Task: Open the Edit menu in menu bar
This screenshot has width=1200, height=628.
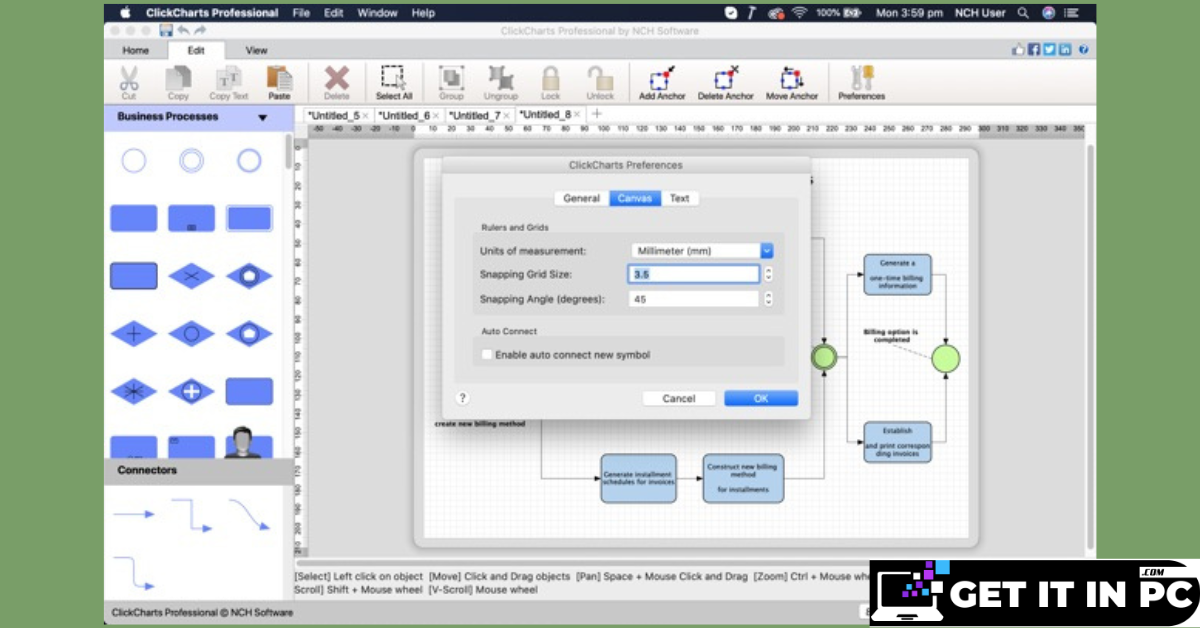Action: 334,13
